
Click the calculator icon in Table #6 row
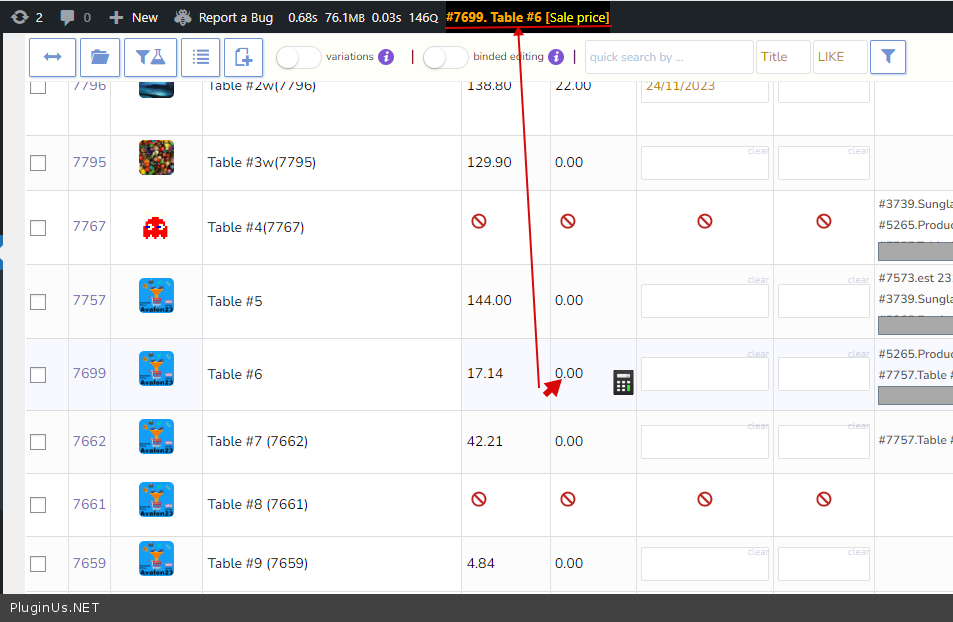[x=623, y=382]
